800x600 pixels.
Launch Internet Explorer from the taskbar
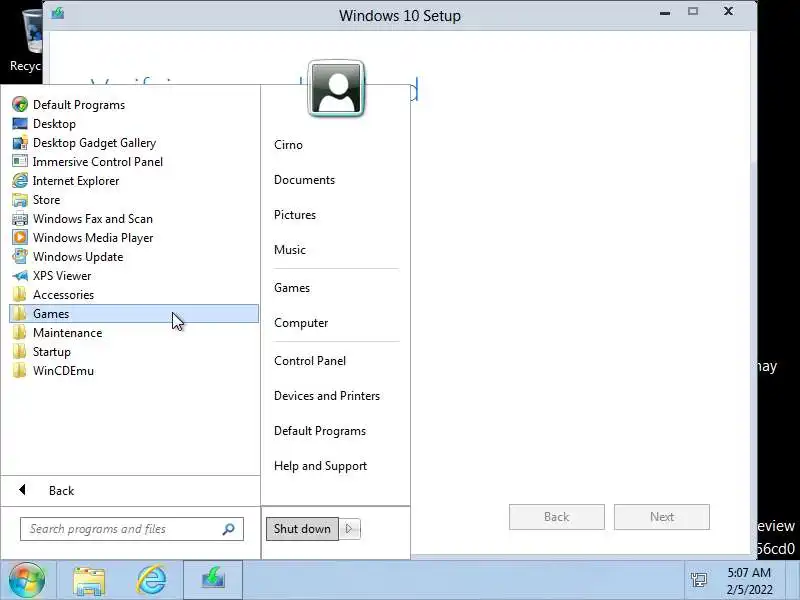coord(152,580)
